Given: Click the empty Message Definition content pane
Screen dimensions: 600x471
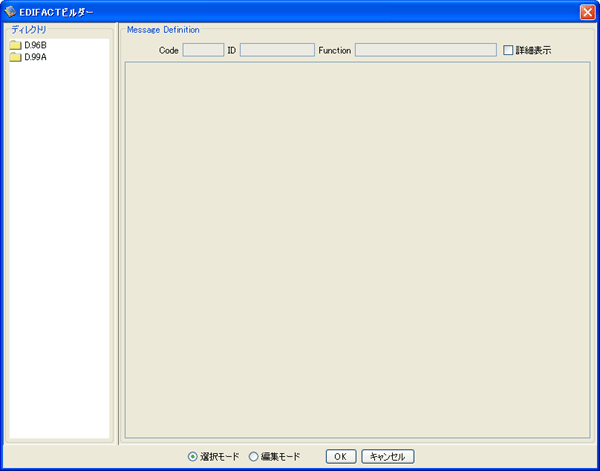Looking at the screenshot, I should pyautogui.click(x=356, y=250).
